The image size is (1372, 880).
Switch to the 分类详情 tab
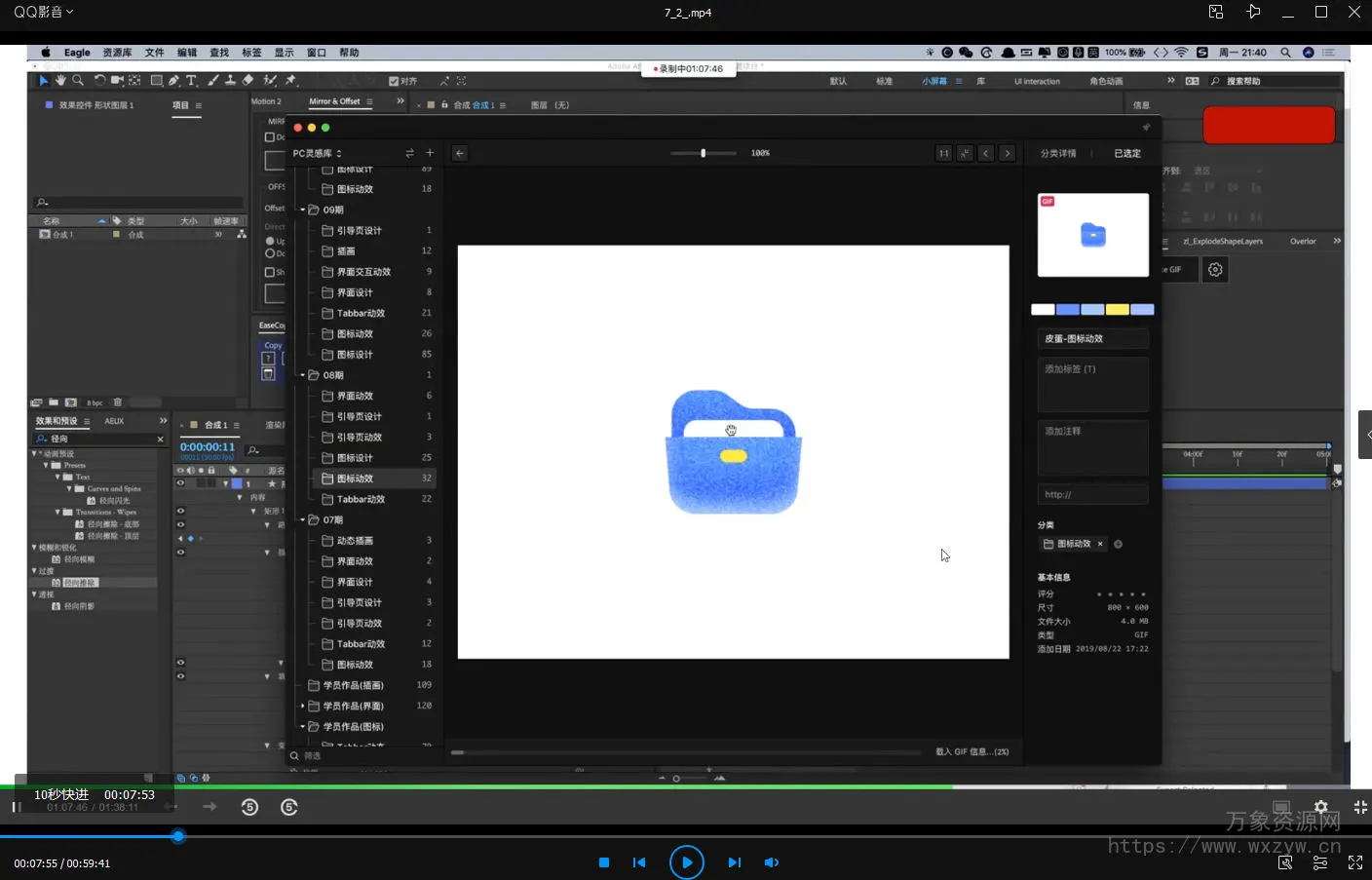[x=1057, y=153]
